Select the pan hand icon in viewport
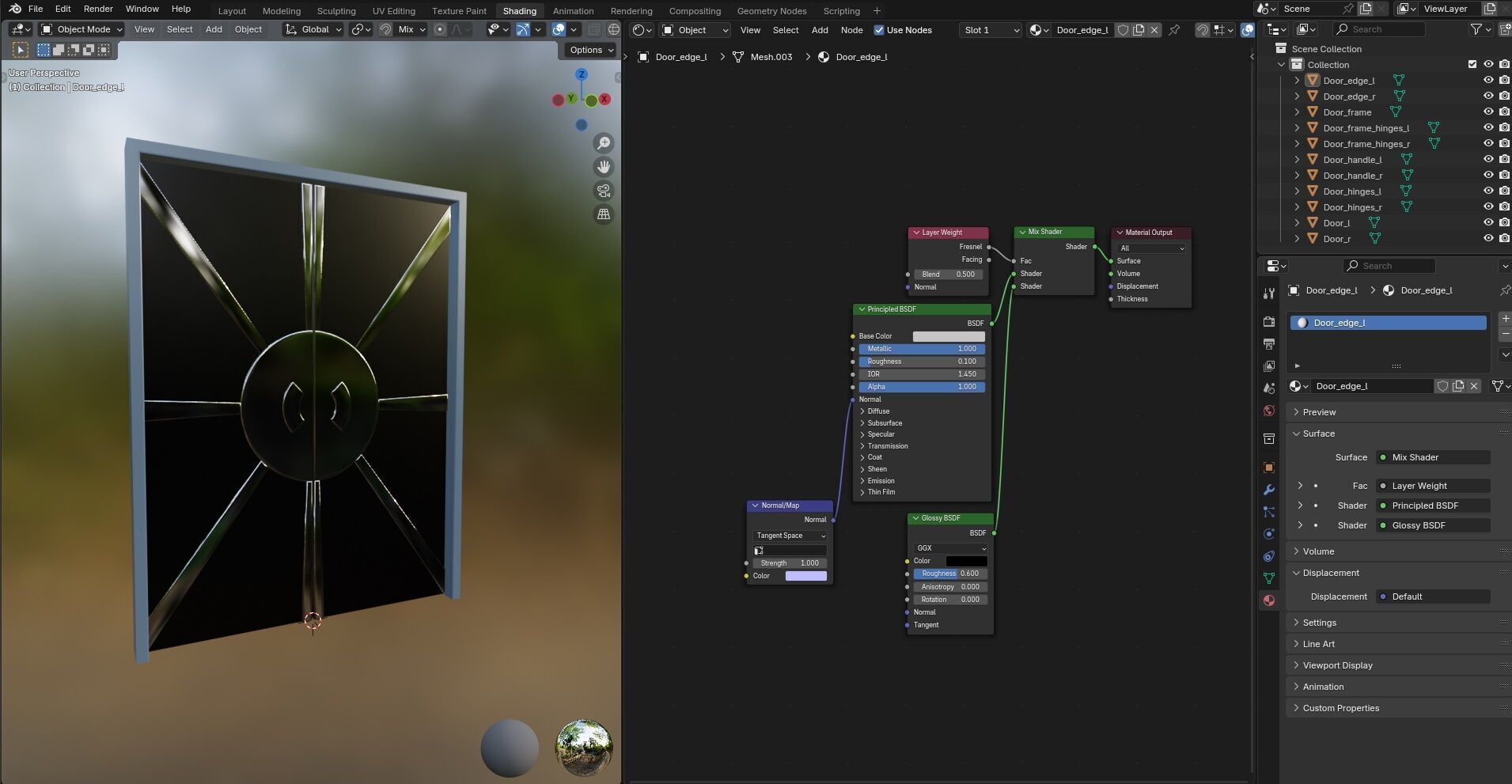The height and width of the screenshot is (784, 1512). tap(604, 167)
